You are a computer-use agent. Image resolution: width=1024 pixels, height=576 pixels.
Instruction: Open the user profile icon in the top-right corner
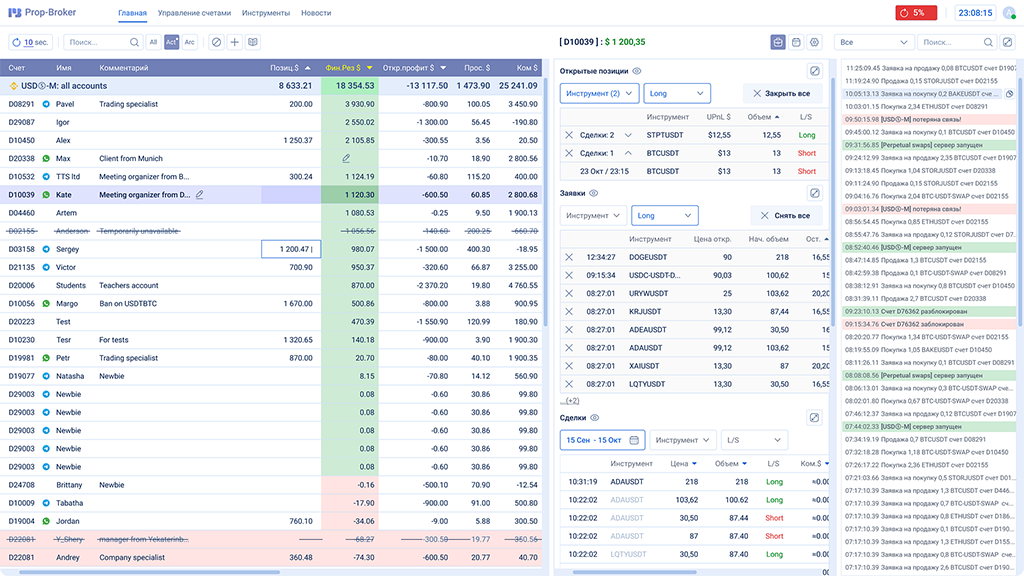point(1008,13)
